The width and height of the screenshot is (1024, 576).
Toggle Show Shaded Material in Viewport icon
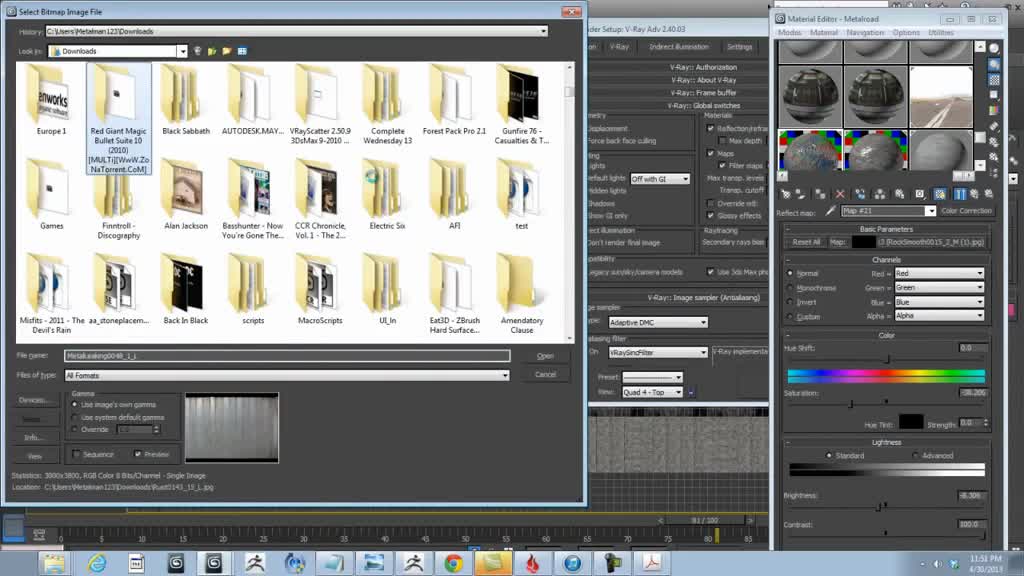click(x=940, y=194)
